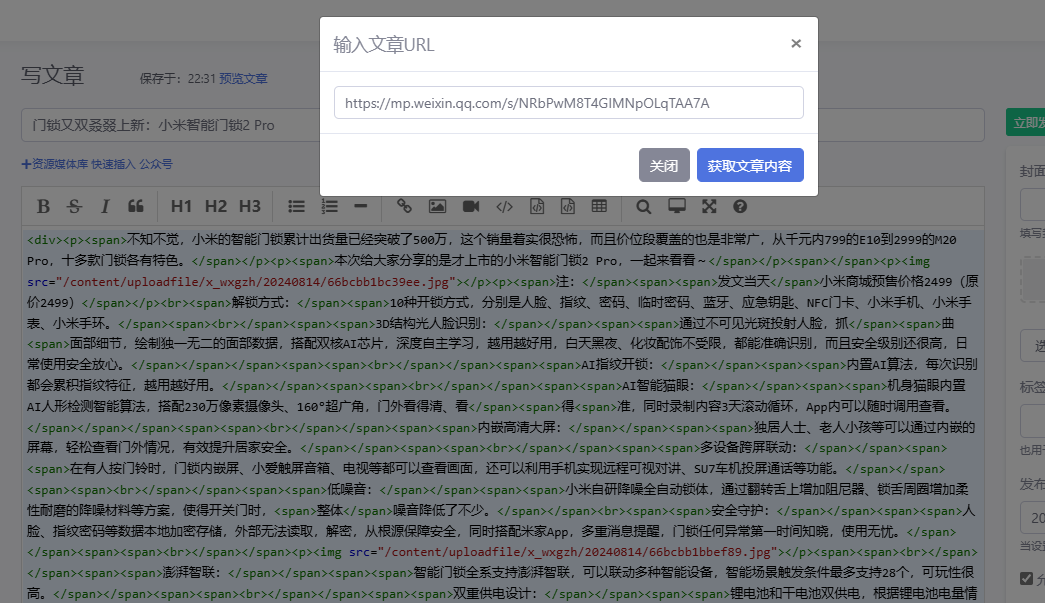Insert a horizontal rule line

tap(361, 207)
